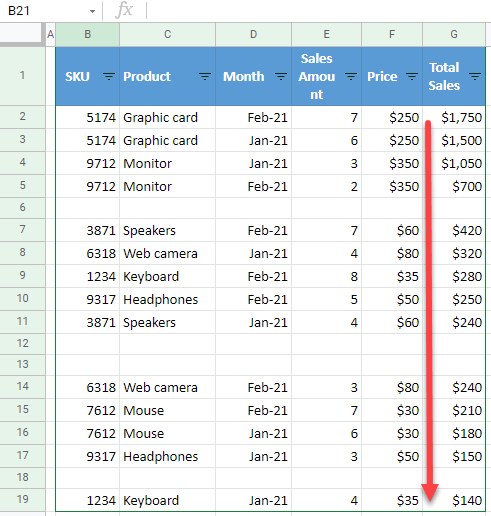The height and width of the screenshot is (516, 491).
Task: Select Keyboard cell in row 9
Action: tap(167, 276)
